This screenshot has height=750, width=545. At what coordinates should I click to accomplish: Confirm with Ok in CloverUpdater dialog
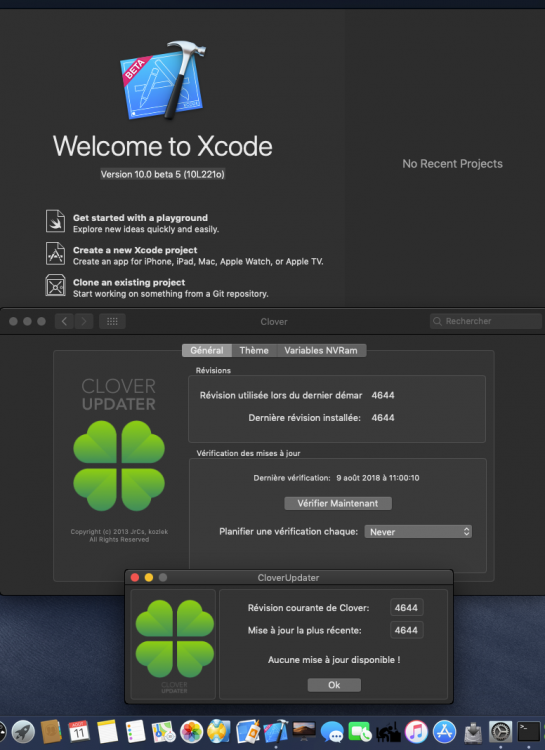[x=334, y=685]
